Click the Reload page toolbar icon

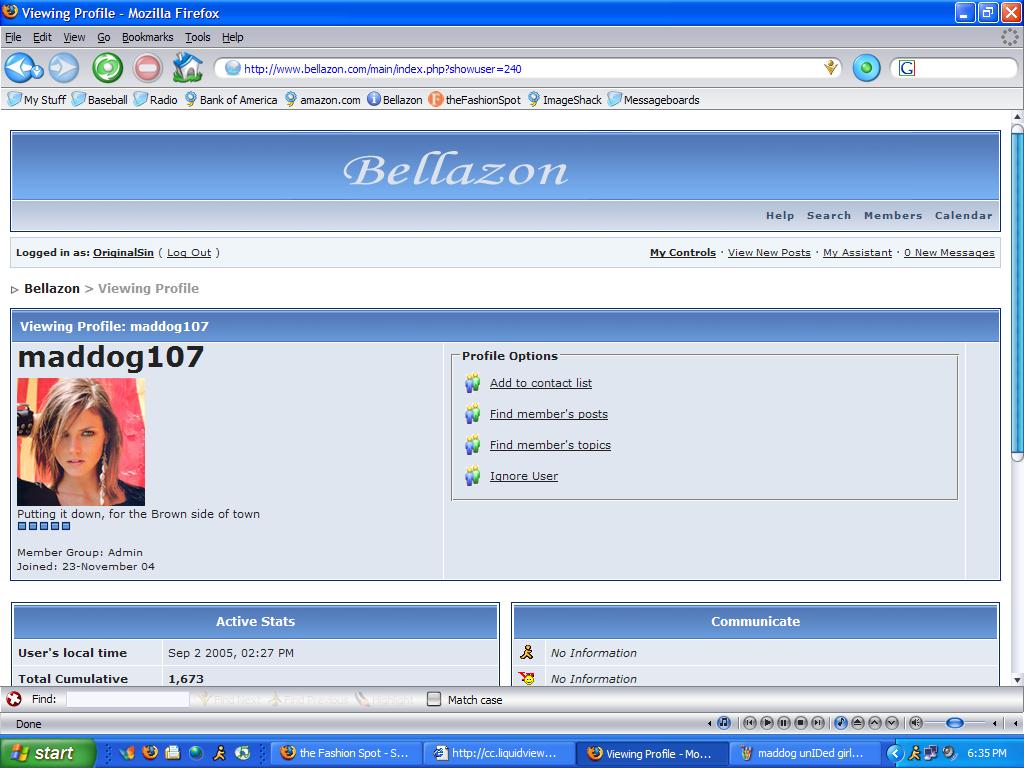[x=107, y=68]
